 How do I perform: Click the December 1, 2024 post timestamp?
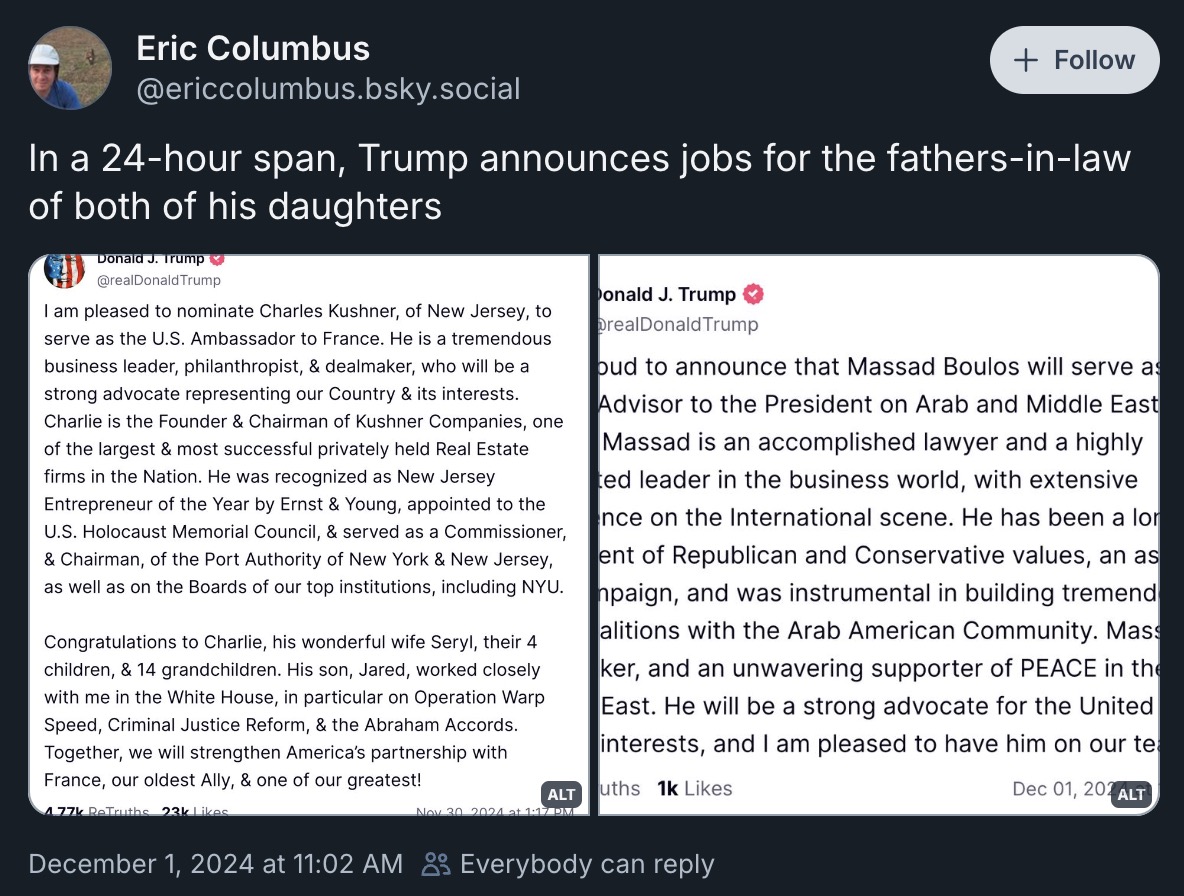pos(216,864)
